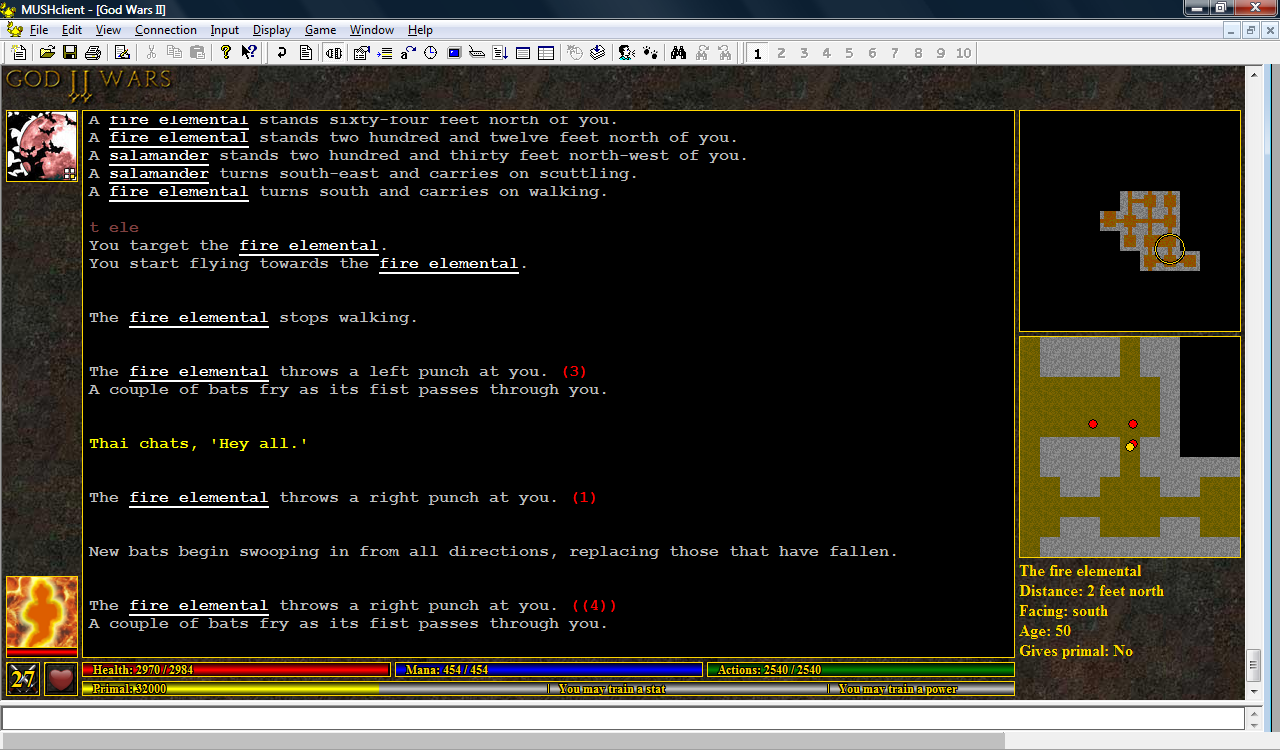Screen dimensions: 1280x750
Task: Open the Connection menu
Action: (x=166, y=30)
